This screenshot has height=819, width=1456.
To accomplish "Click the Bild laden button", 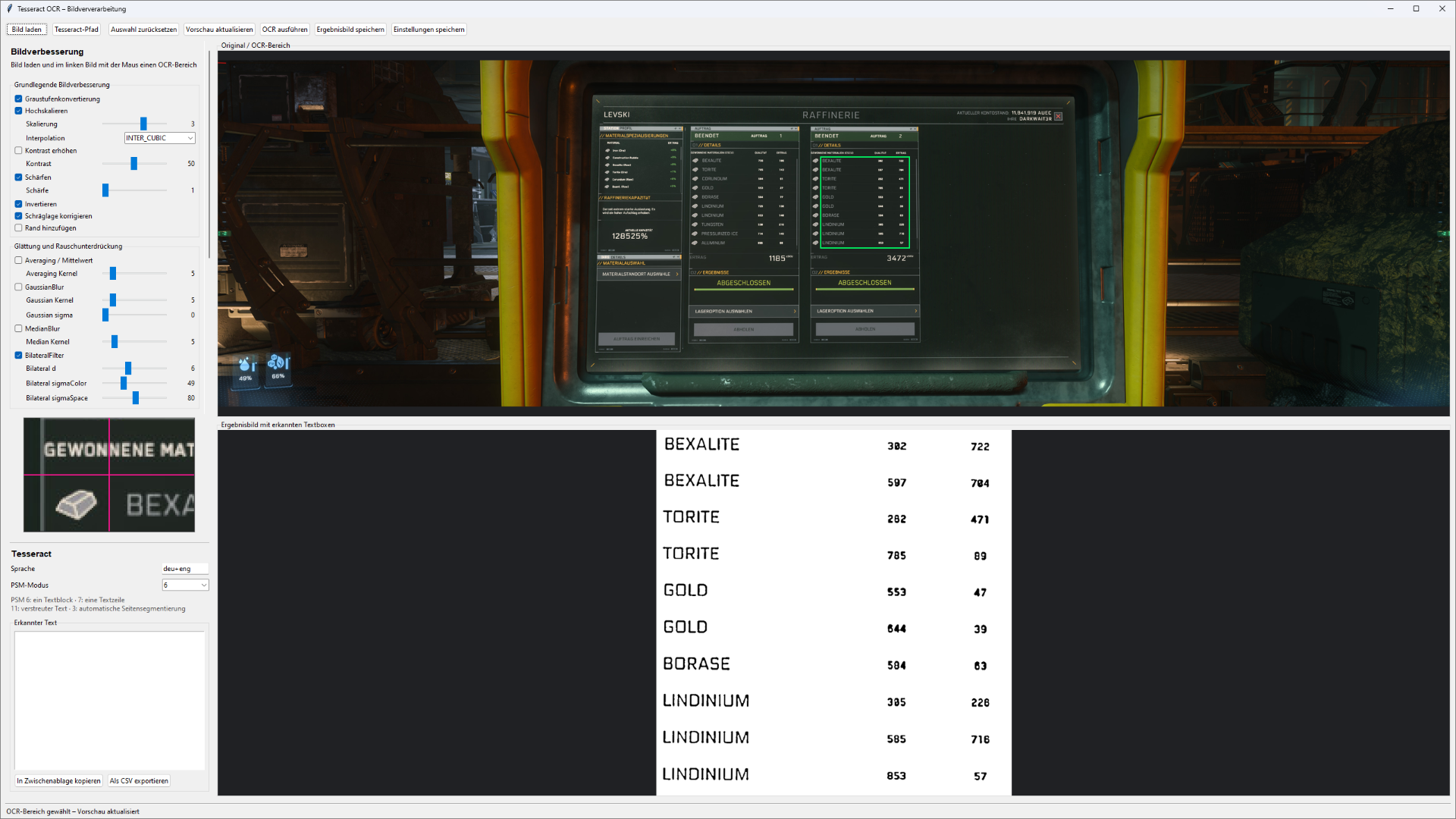I will 27,30.
